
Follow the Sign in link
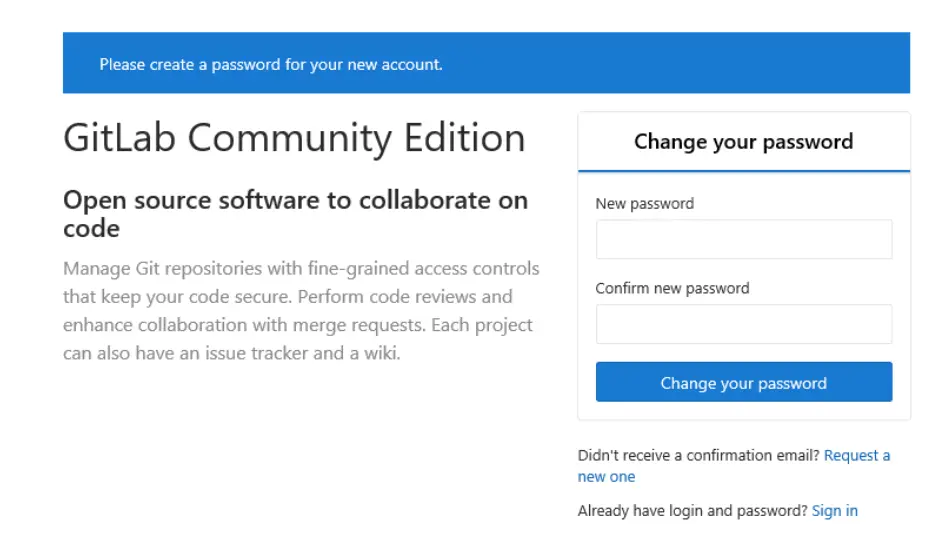coord(834,511)
